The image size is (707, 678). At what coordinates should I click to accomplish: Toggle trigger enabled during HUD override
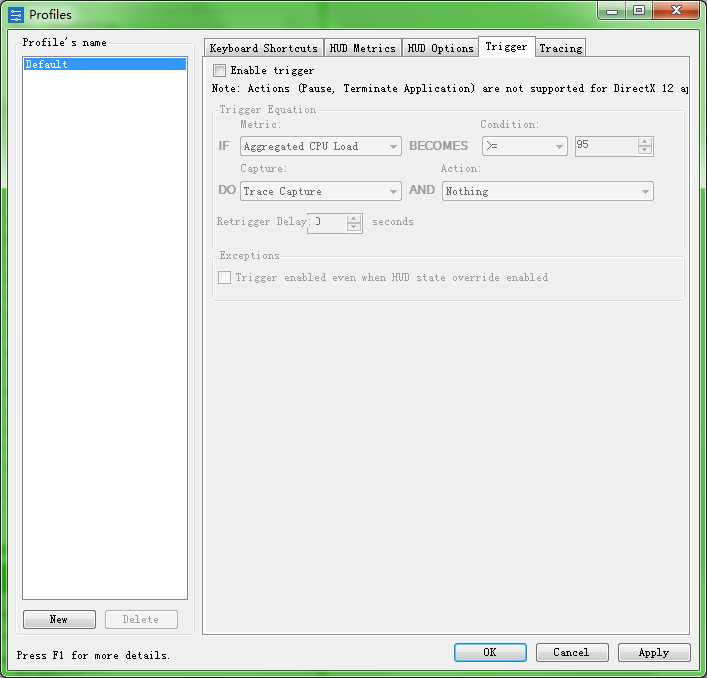click(x=224, y=277)
